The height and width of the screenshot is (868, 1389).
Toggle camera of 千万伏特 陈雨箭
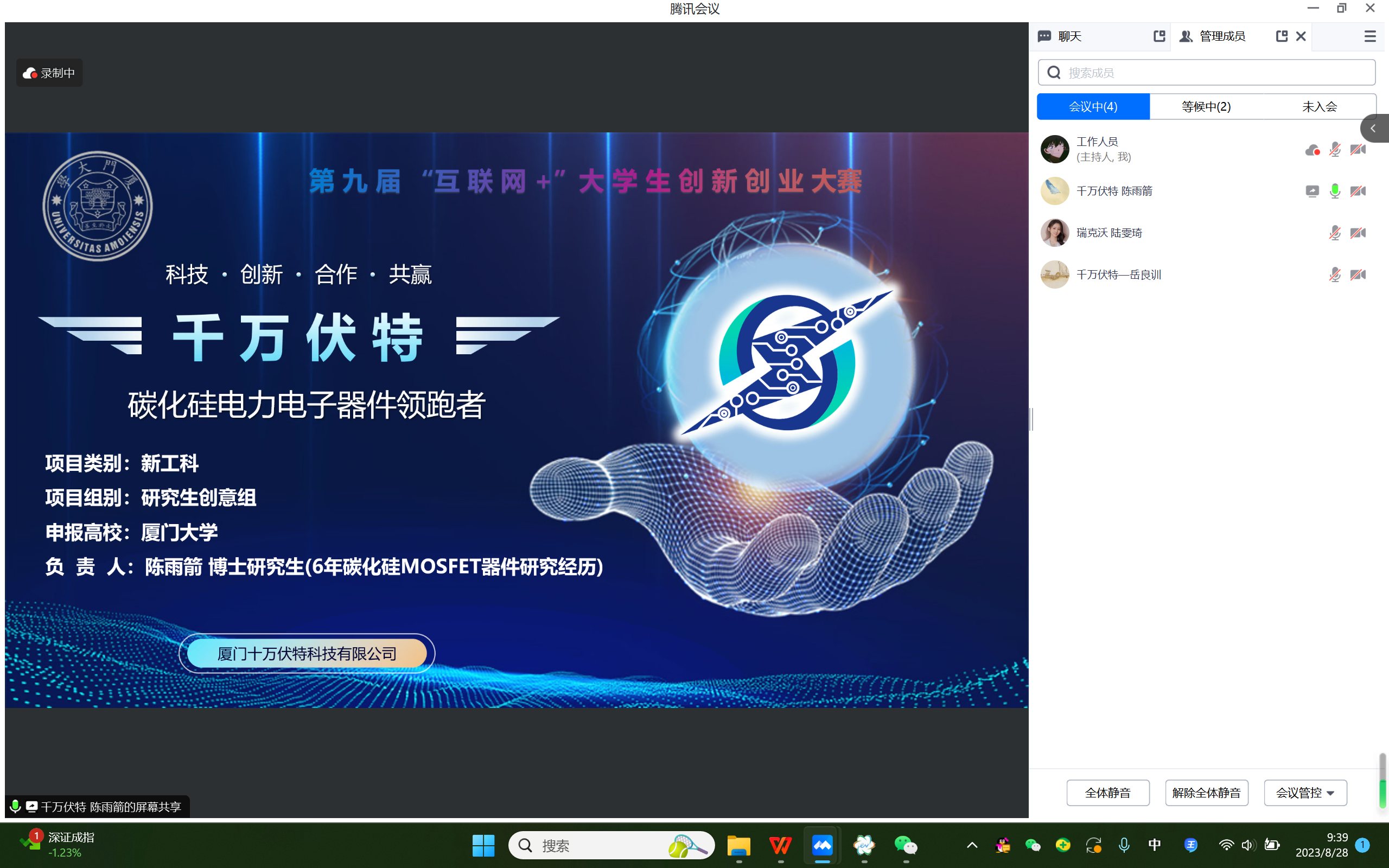tap(1358, 191)
